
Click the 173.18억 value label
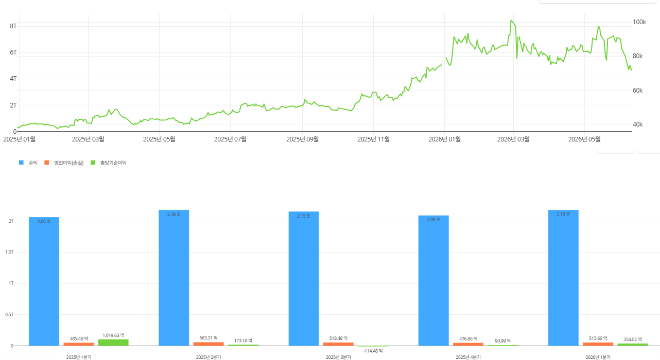pyautogui.click(x=243, y=340)
